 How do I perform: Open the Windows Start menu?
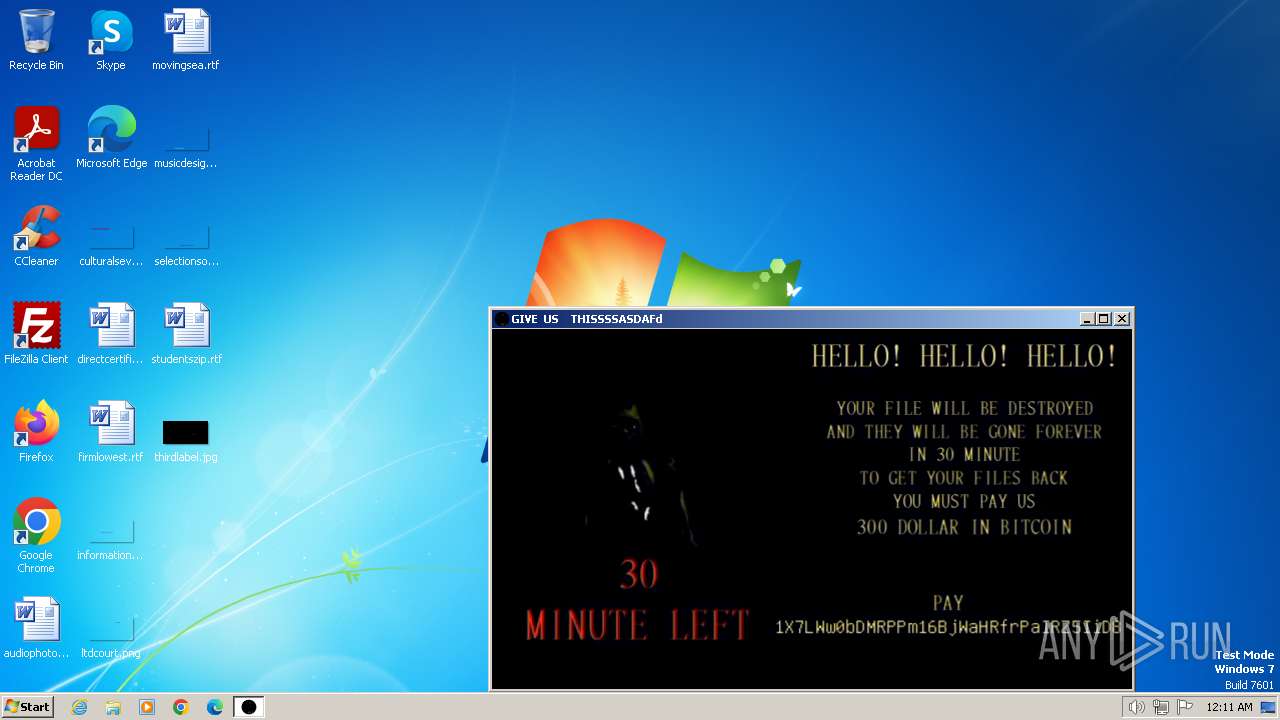(x=28, y=707)
